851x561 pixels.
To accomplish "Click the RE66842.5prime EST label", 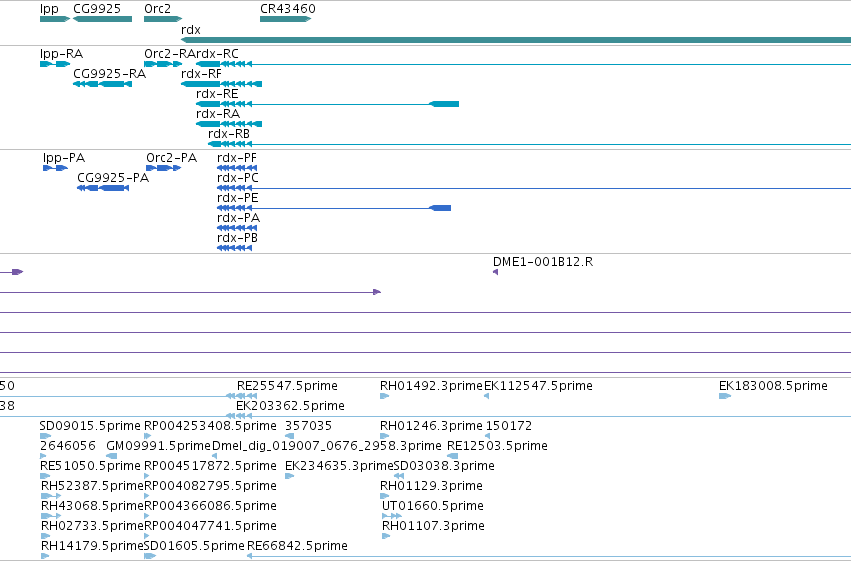I will [297, 546].
